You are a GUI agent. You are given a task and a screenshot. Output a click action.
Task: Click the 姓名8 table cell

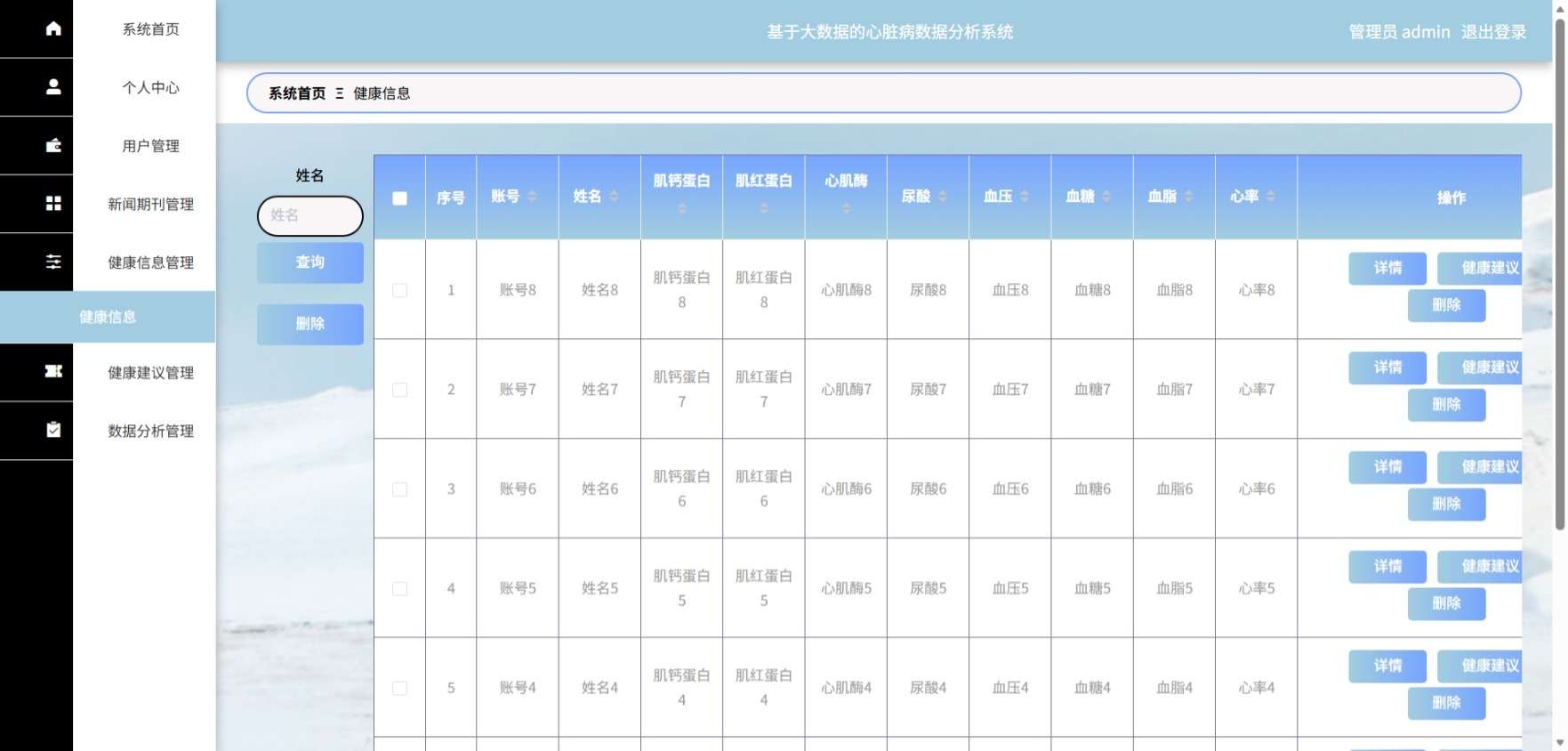coord(600,290)
